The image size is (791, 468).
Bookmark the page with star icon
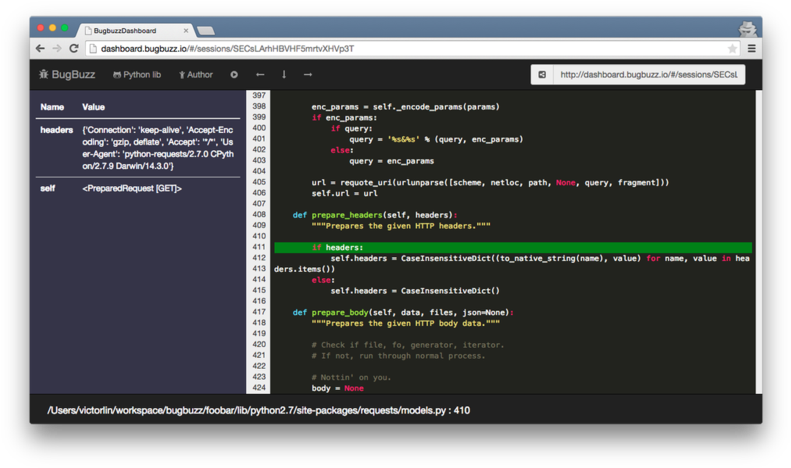click(x=732, y=48)
